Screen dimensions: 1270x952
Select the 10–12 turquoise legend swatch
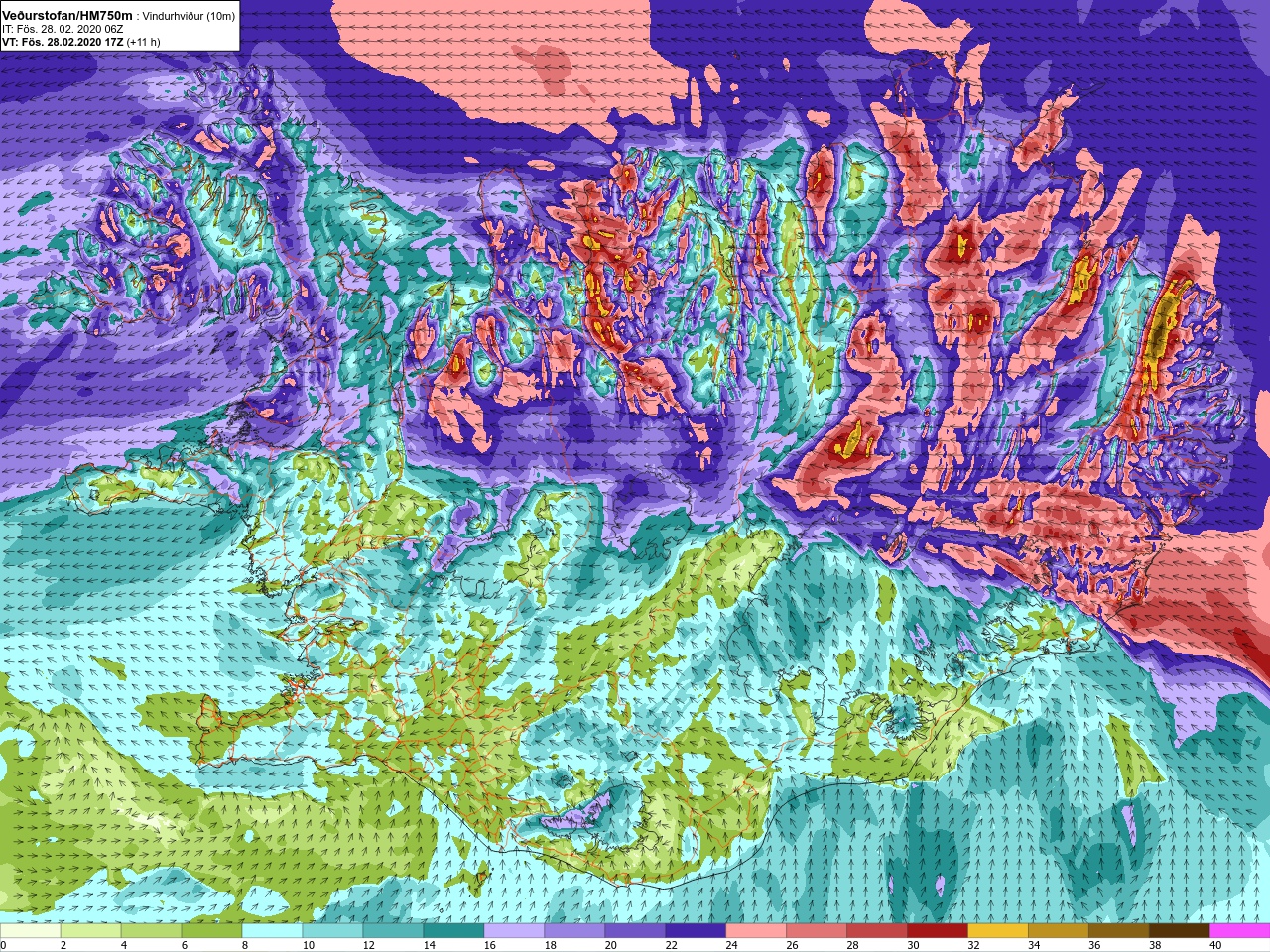332,932
